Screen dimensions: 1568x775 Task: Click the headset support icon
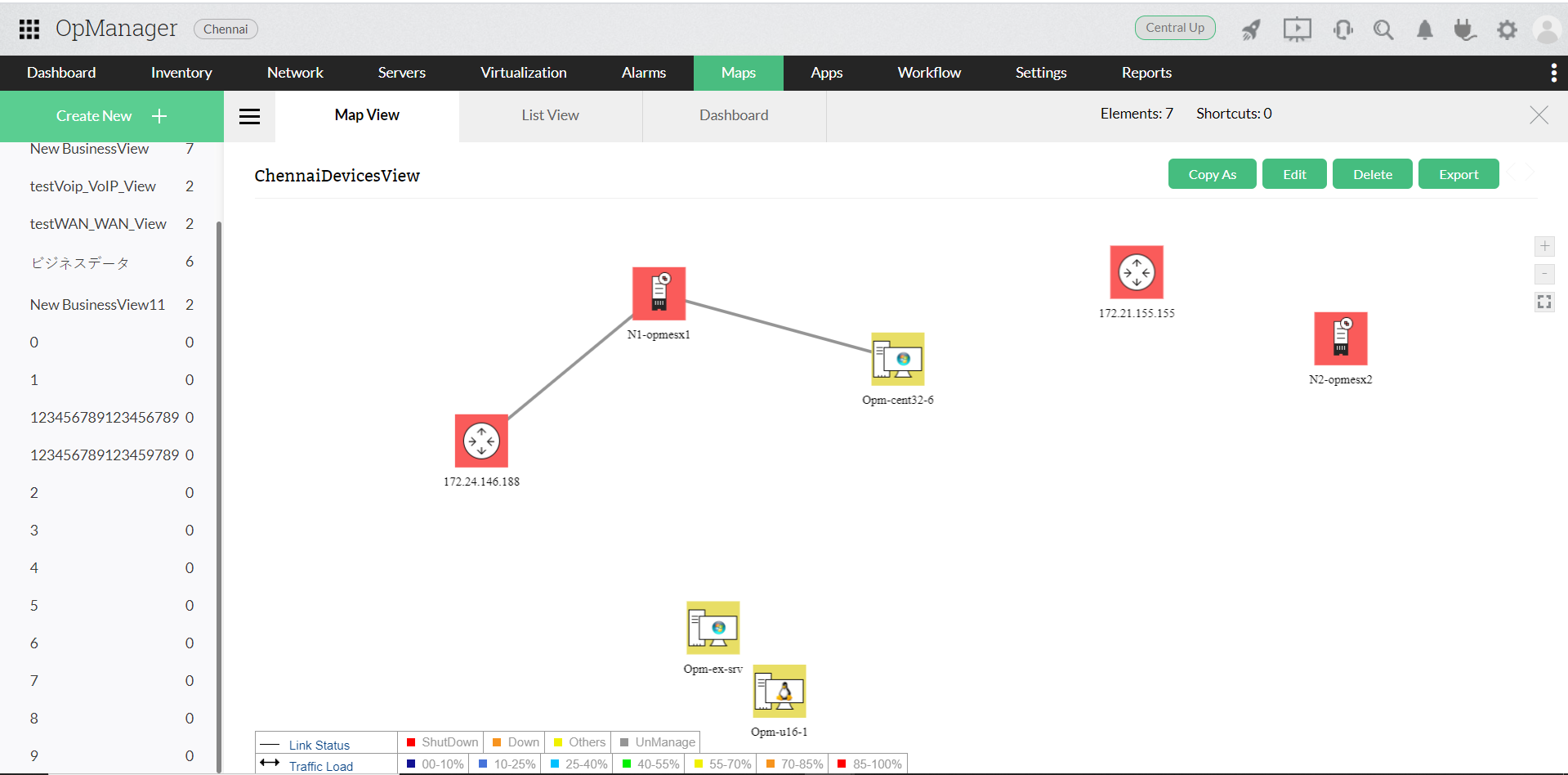[1342, 30]
